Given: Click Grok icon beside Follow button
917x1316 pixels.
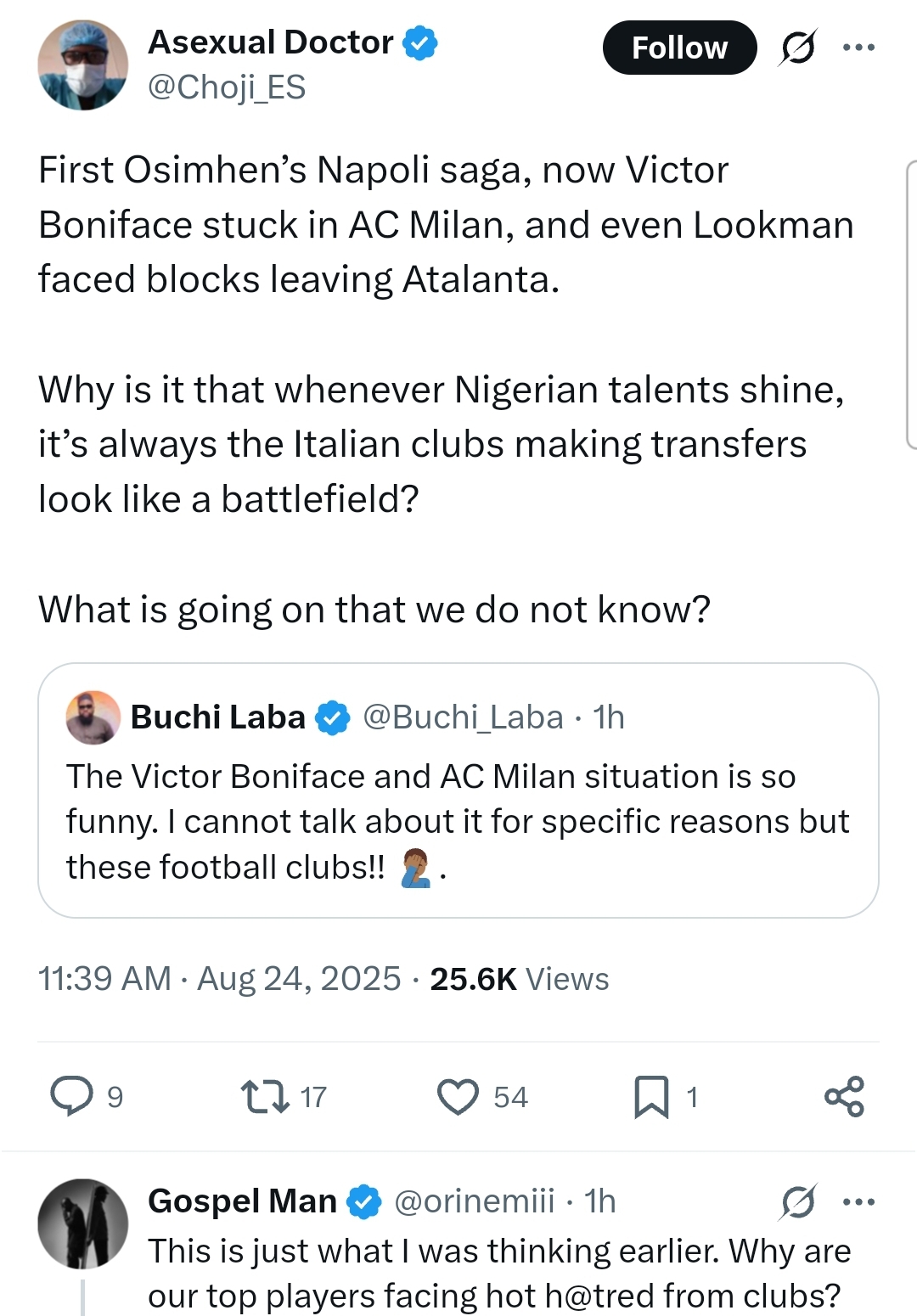Looking at the screenshot, I should pos(798,48).
